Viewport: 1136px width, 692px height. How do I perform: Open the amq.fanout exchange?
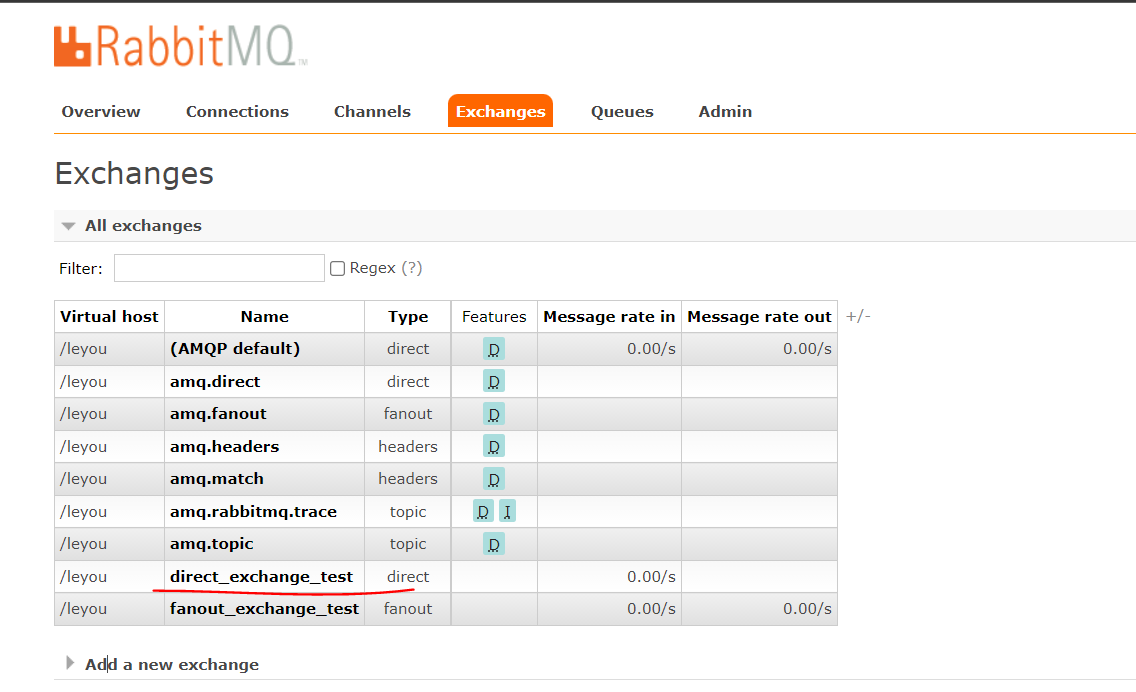(x=218, y=414)
